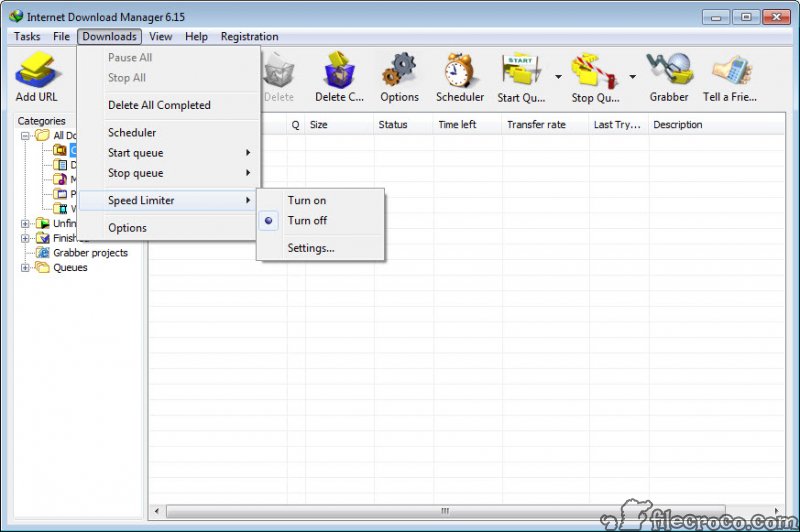Open the File menu
Image resolution: width=800 pixels, height=532 pixels.
(61, 36)
